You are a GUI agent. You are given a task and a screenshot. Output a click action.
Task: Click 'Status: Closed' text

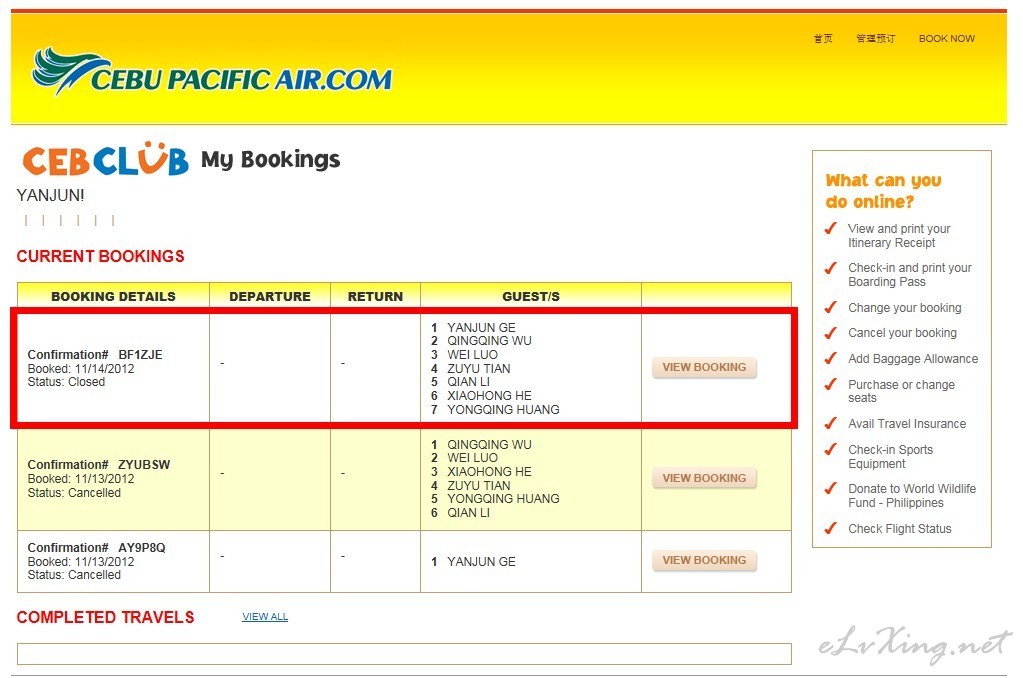(x=66, y=382)
